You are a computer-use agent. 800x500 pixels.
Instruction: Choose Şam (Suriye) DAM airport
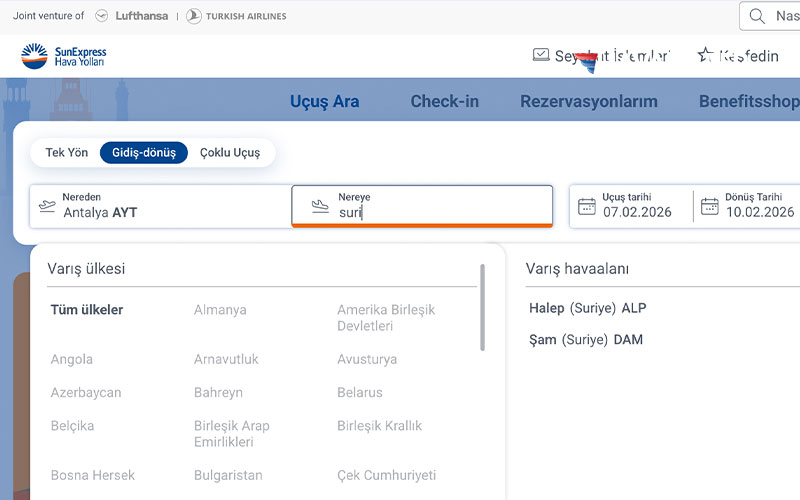[x=586, y=340]
